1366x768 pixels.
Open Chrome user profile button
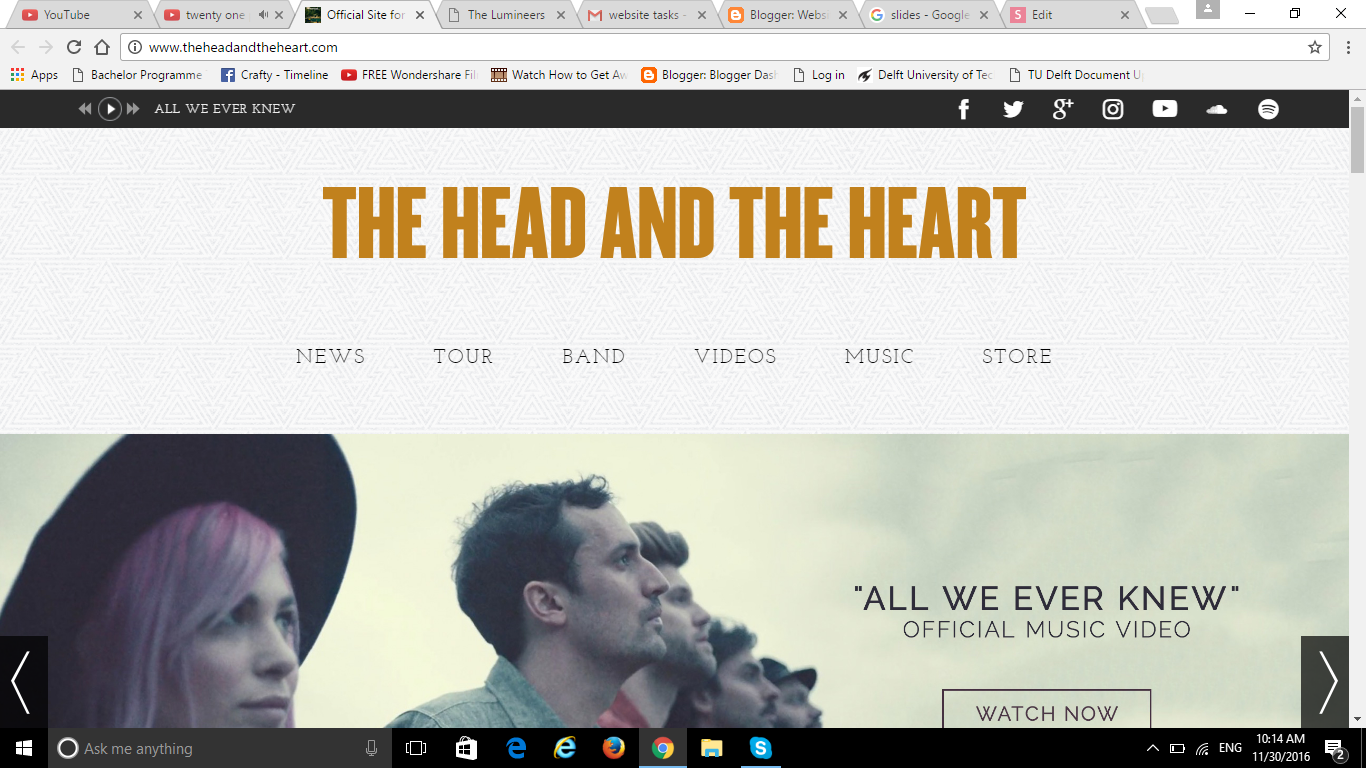coord(1208,9)
